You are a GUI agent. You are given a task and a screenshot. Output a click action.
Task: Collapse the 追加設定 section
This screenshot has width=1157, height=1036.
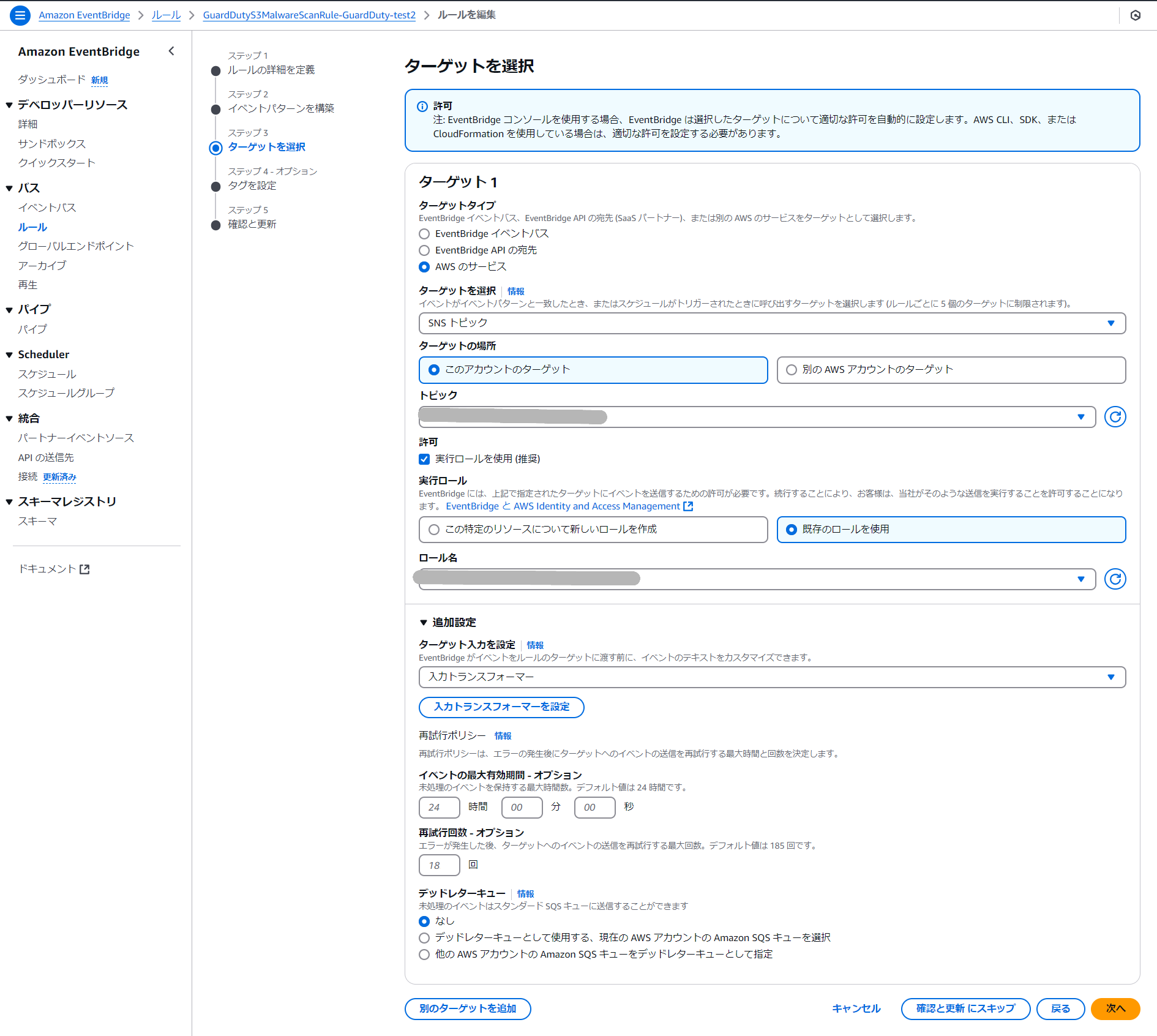pyautogui.click(x=423, y=623)
